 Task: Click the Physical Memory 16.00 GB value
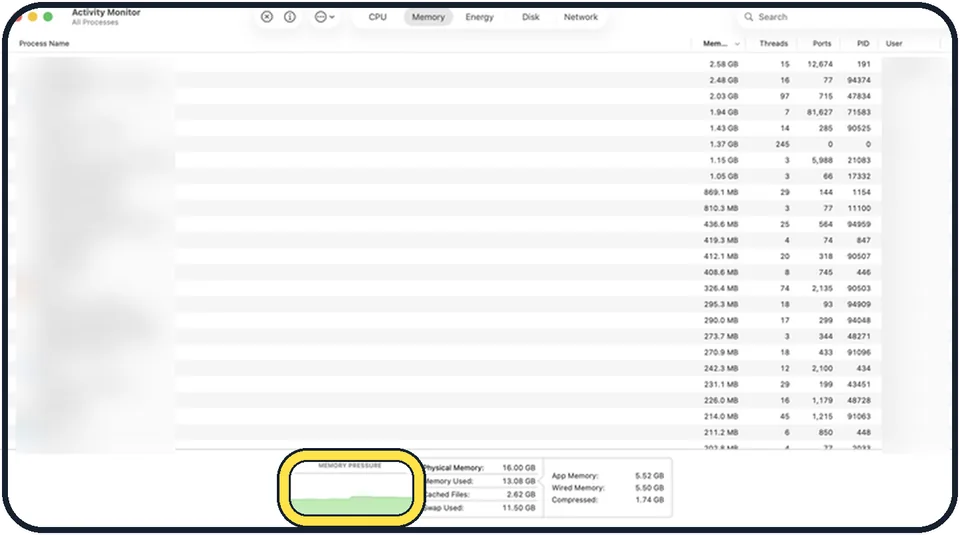(x=519, y=468)
